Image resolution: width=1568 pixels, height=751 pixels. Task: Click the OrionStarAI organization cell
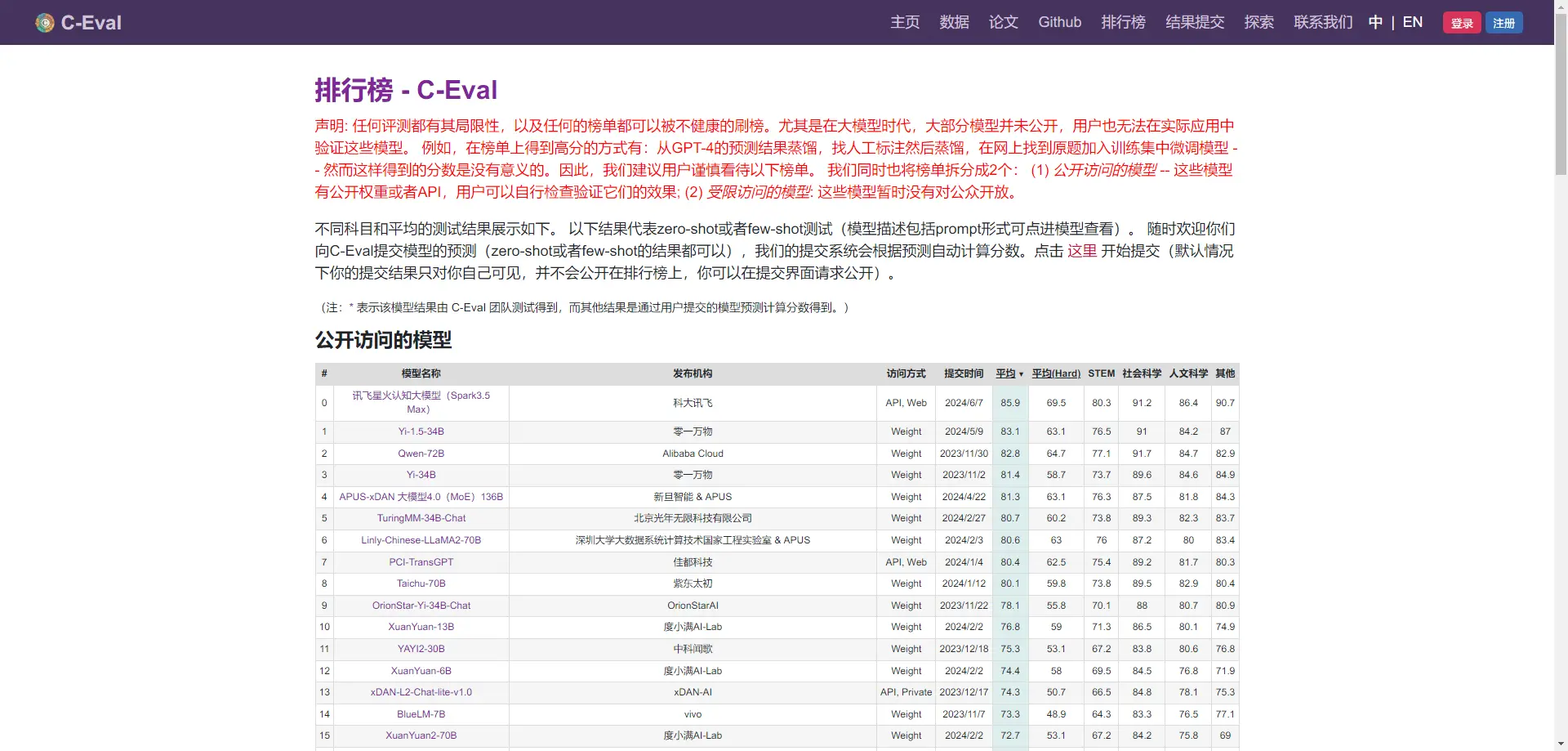(x=693, y=606)
